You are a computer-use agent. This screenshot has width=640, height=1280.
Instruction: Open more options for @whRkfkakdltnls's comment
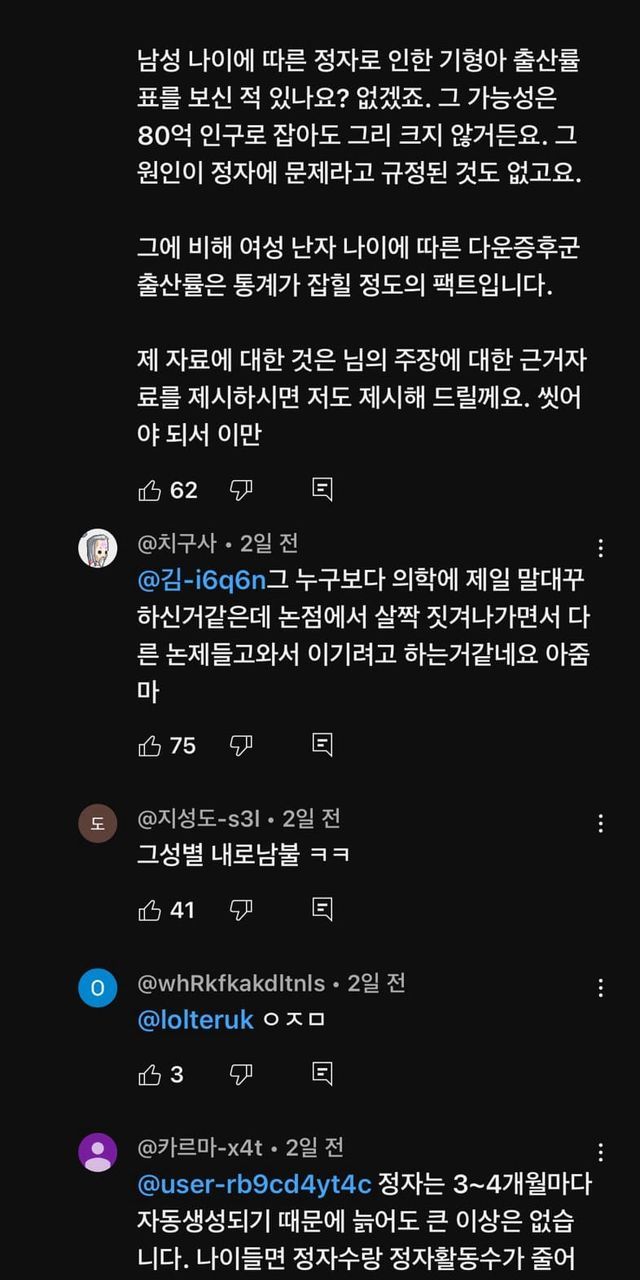click(601, 988)
